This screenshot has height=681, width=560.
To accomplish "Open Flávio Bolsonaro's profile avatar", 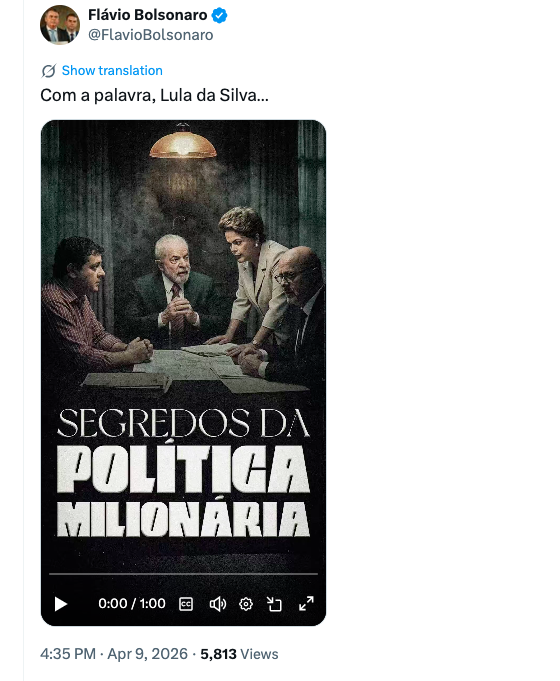I will tap(60, 25).
